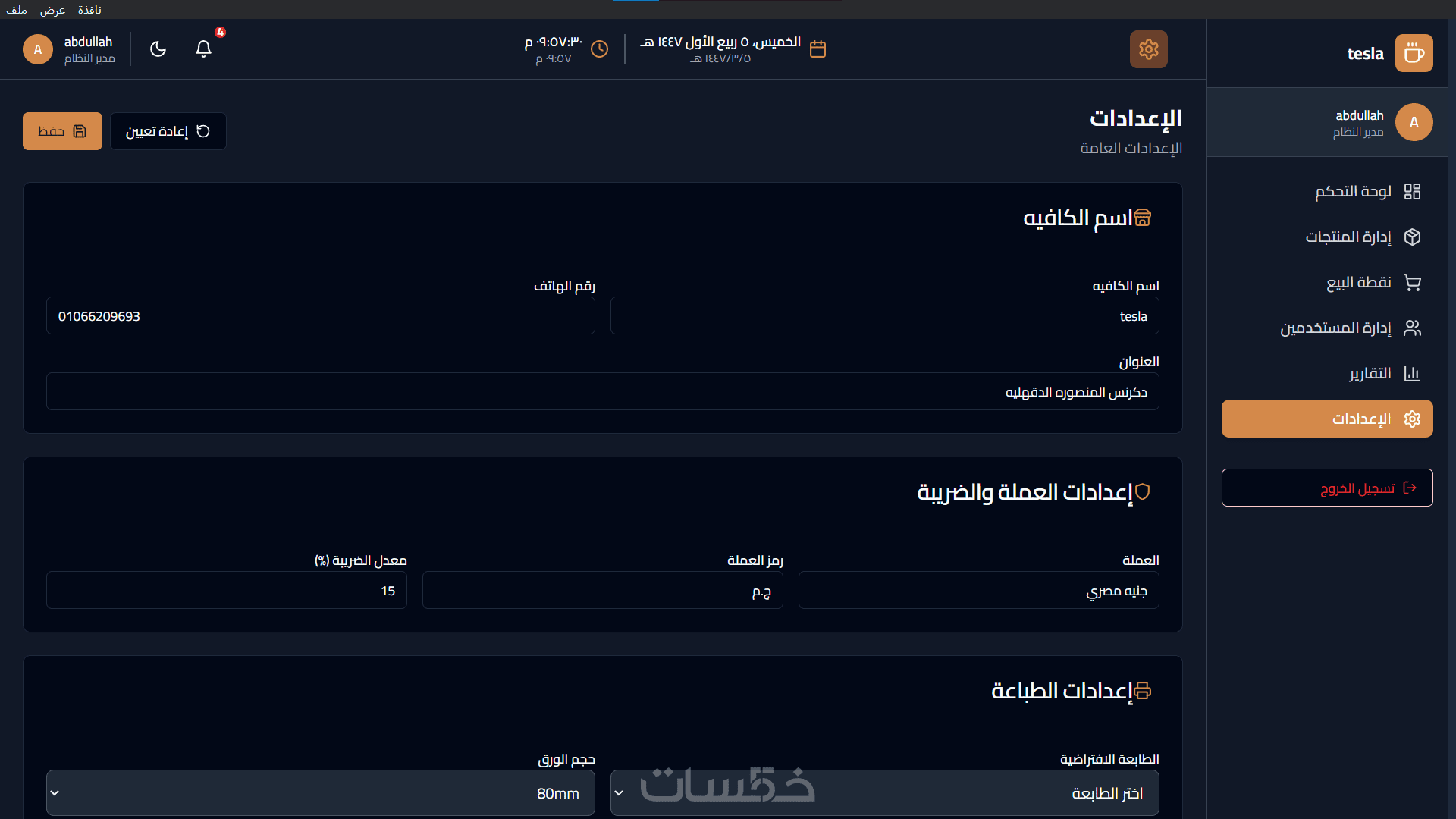Click the orange settings gear in header
The height and width of the screenshot is (819, 1456).
tap(1148, 49)
